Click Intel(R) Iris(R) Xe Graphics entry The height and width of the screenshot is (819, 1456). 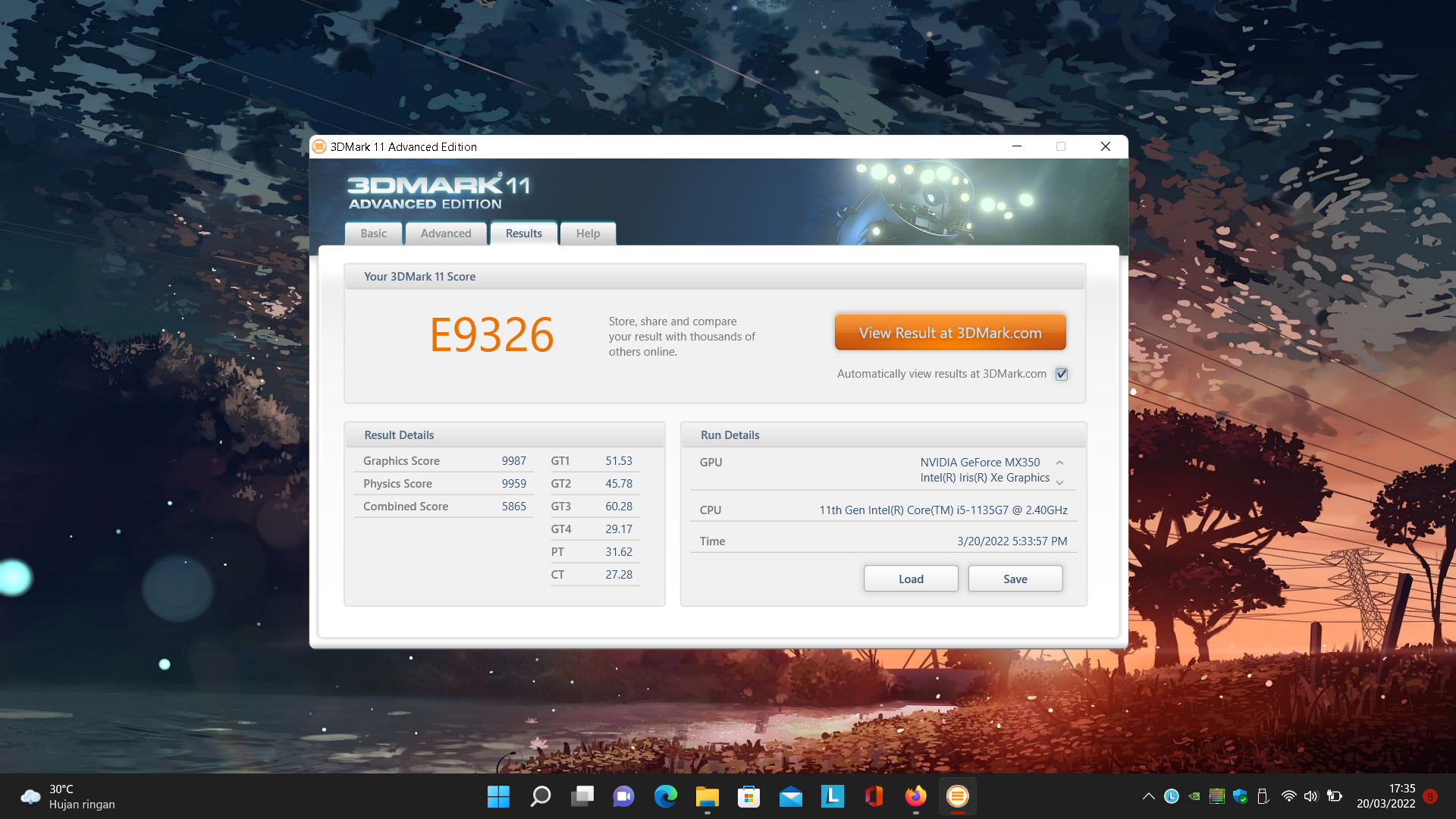pyautogui.click(x=984, y=478)
